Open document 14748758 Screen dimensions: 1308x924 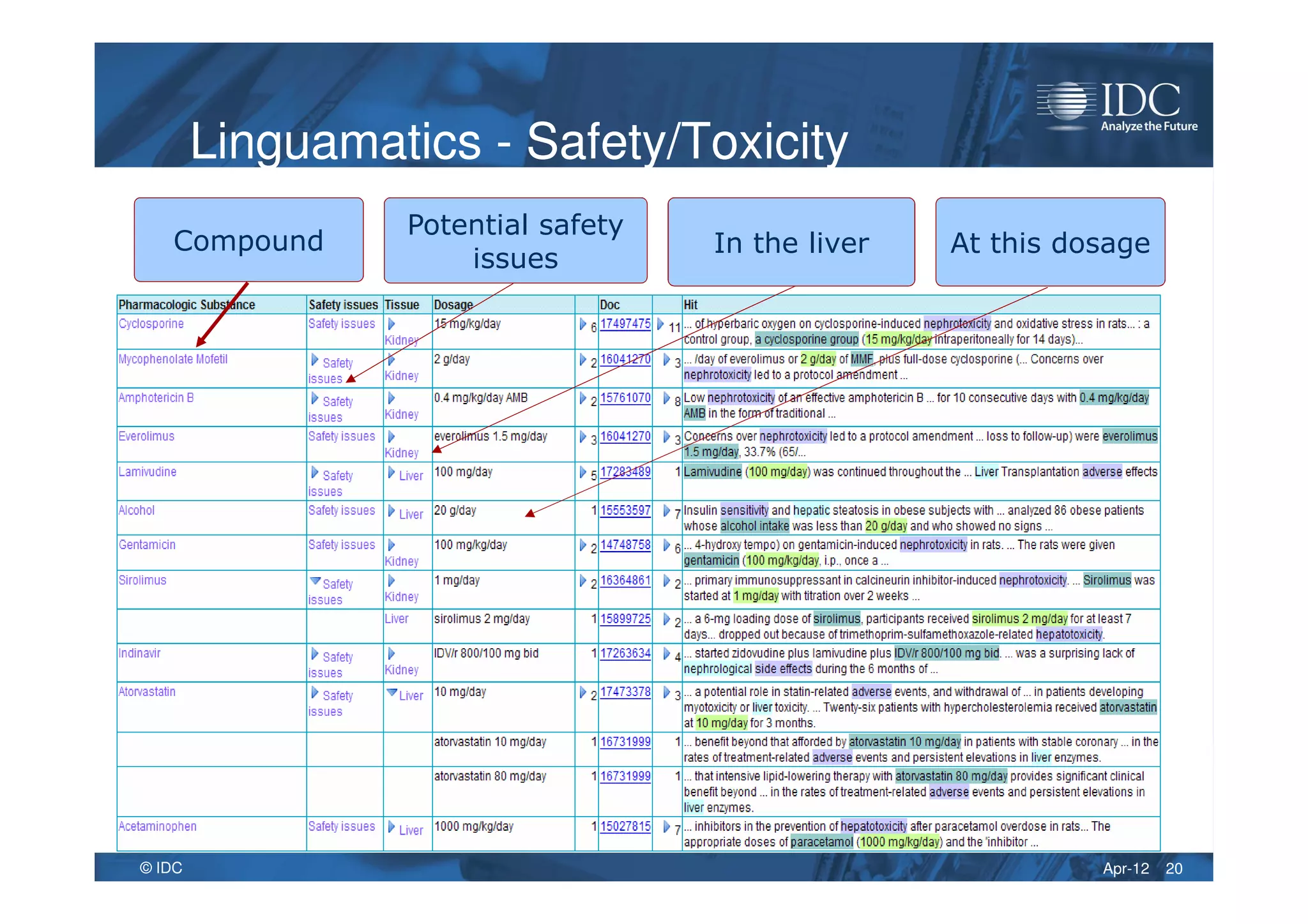pyautogui.click(x=625, y=545)
